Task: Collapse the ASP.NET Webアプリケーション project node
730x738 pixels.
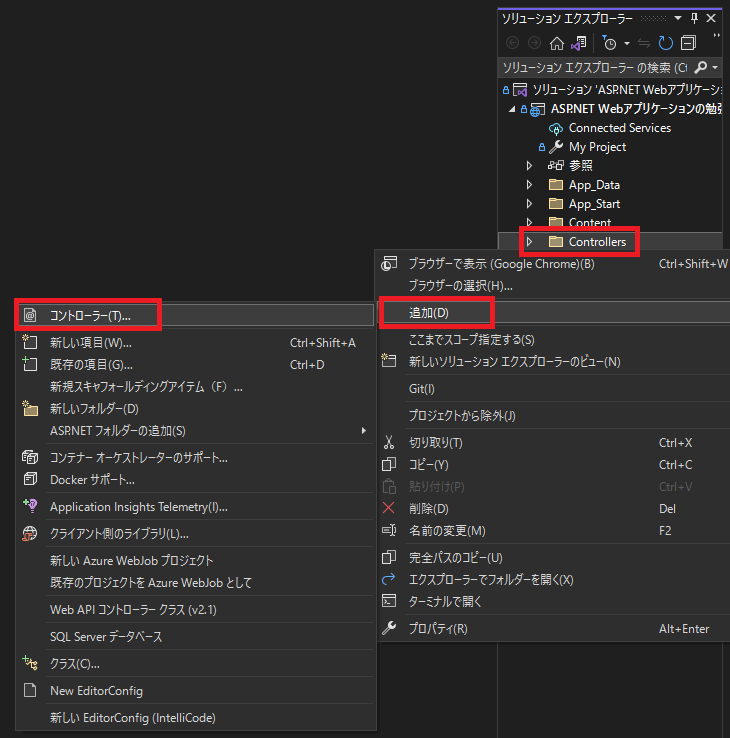Action: tap(512, 109)
